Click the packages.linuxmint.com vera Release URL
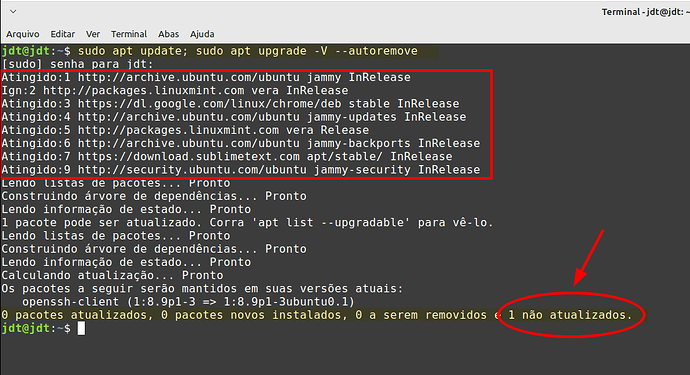The image size is (690, 375). click(x=178, y=130)
